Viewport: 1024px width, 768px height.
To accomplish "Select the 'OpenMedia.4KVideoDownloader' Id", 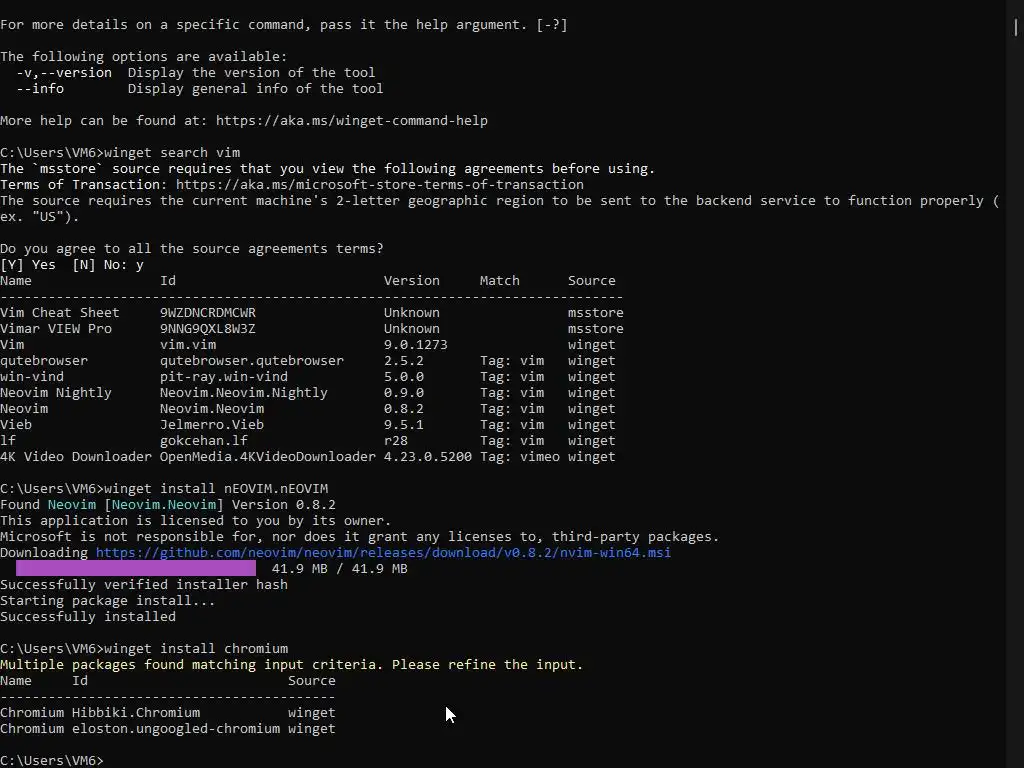I will tap(268, 456).
